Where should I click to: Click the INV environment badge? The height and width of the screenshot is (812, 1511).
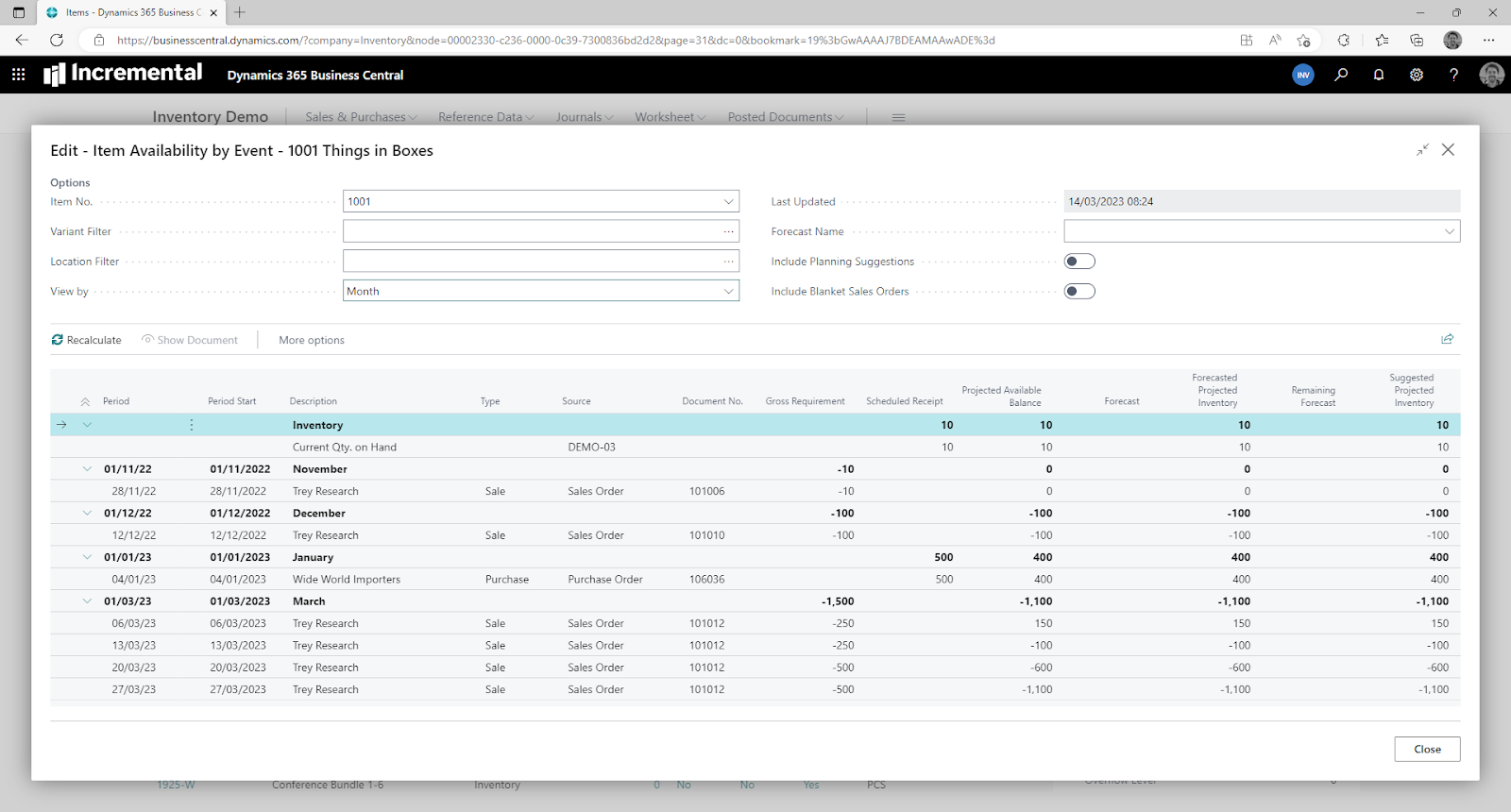[1303, 75]
